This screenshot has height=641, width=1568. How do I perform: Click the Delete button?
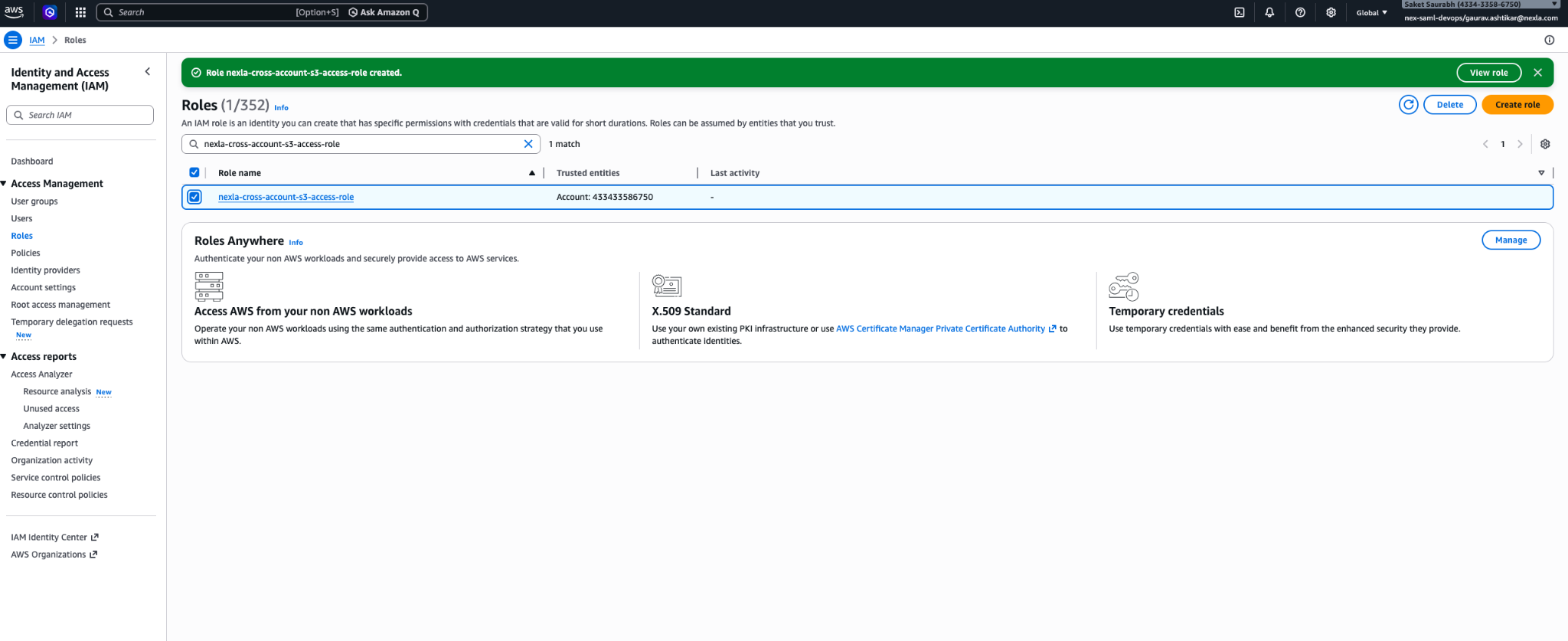point(1449,105)
